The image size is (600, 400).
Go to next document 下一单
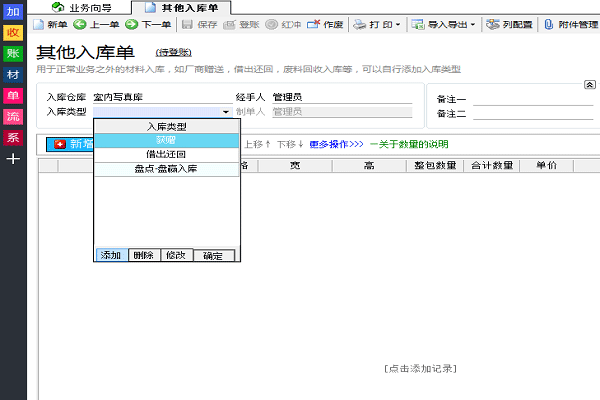pyautogui.click(x=148, y=24)
